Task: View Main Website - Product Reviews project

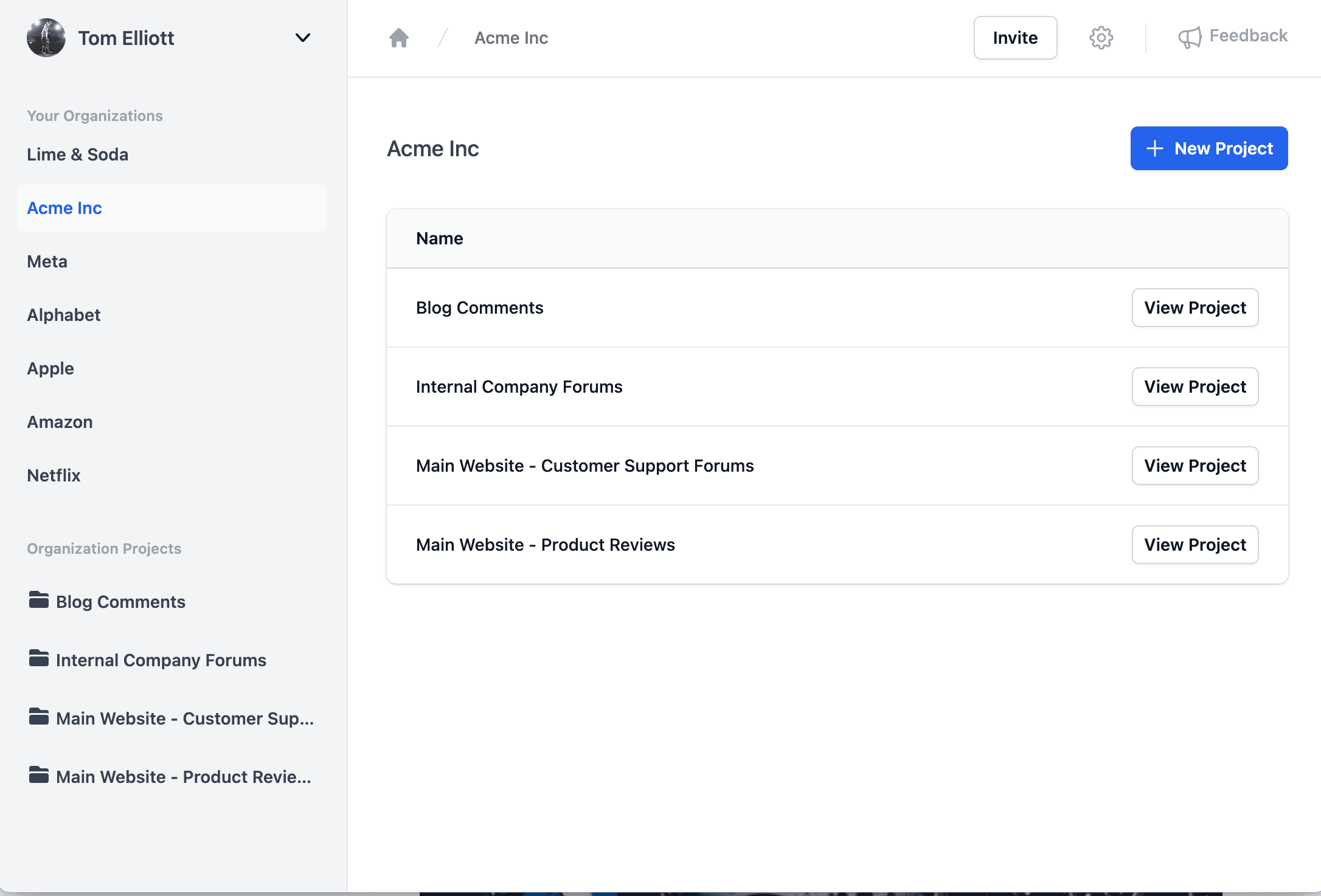Action: [x=1195, y=545]
